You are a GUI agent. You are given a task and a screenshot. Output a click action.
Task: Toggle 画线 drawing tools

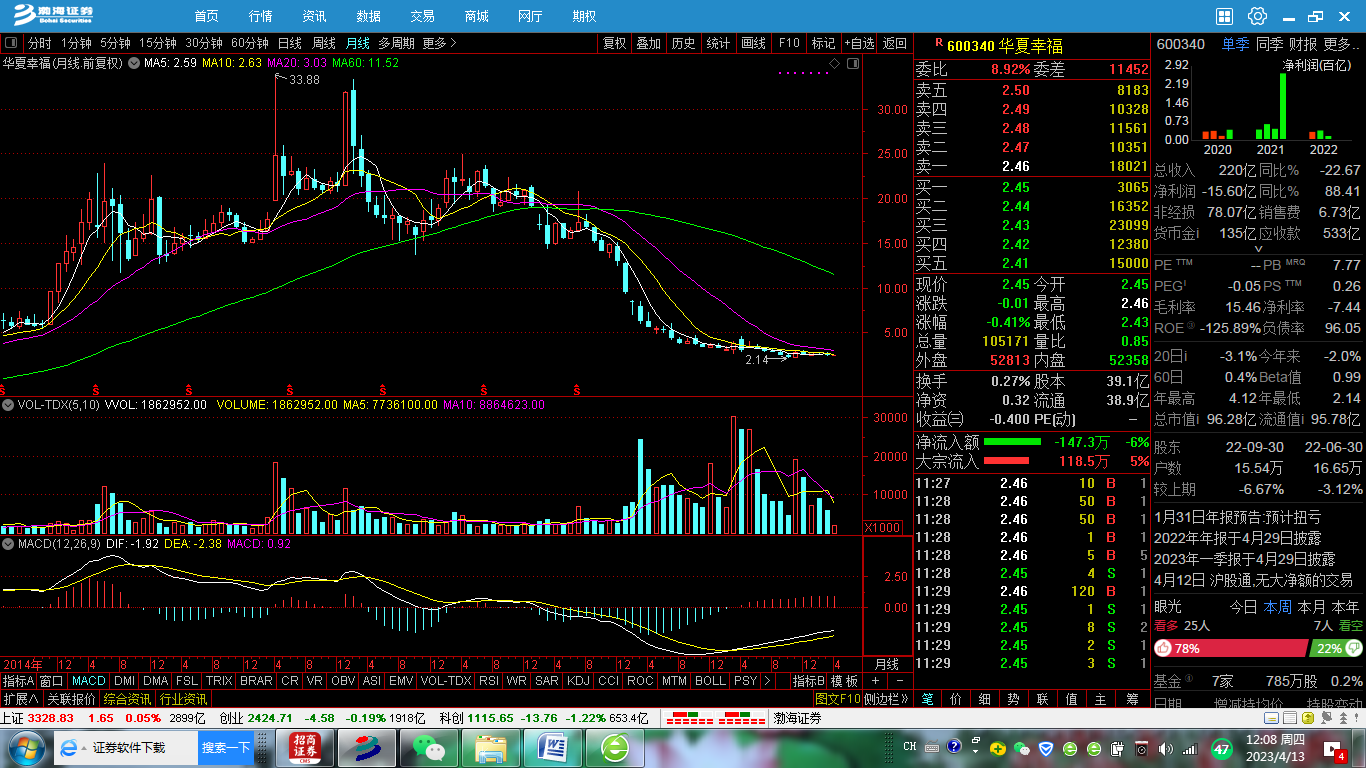click(x=754, y=43)
